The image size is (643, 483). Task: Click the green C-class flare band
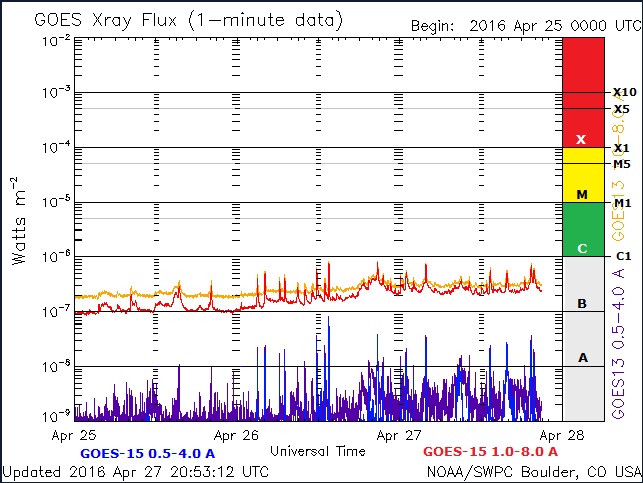point(582,230)
